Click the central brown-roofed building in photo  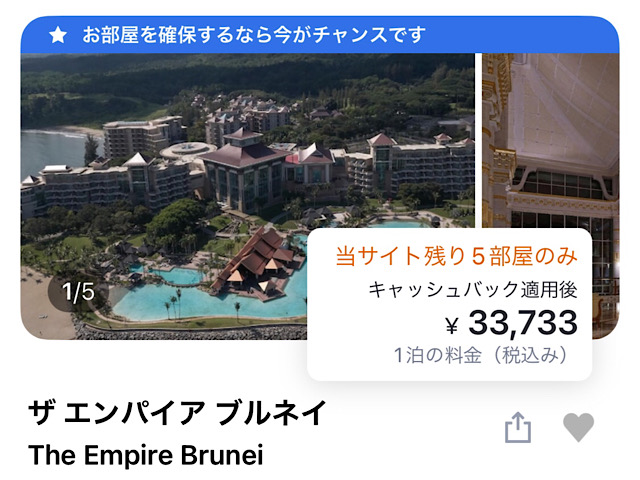tap(244, 171)
